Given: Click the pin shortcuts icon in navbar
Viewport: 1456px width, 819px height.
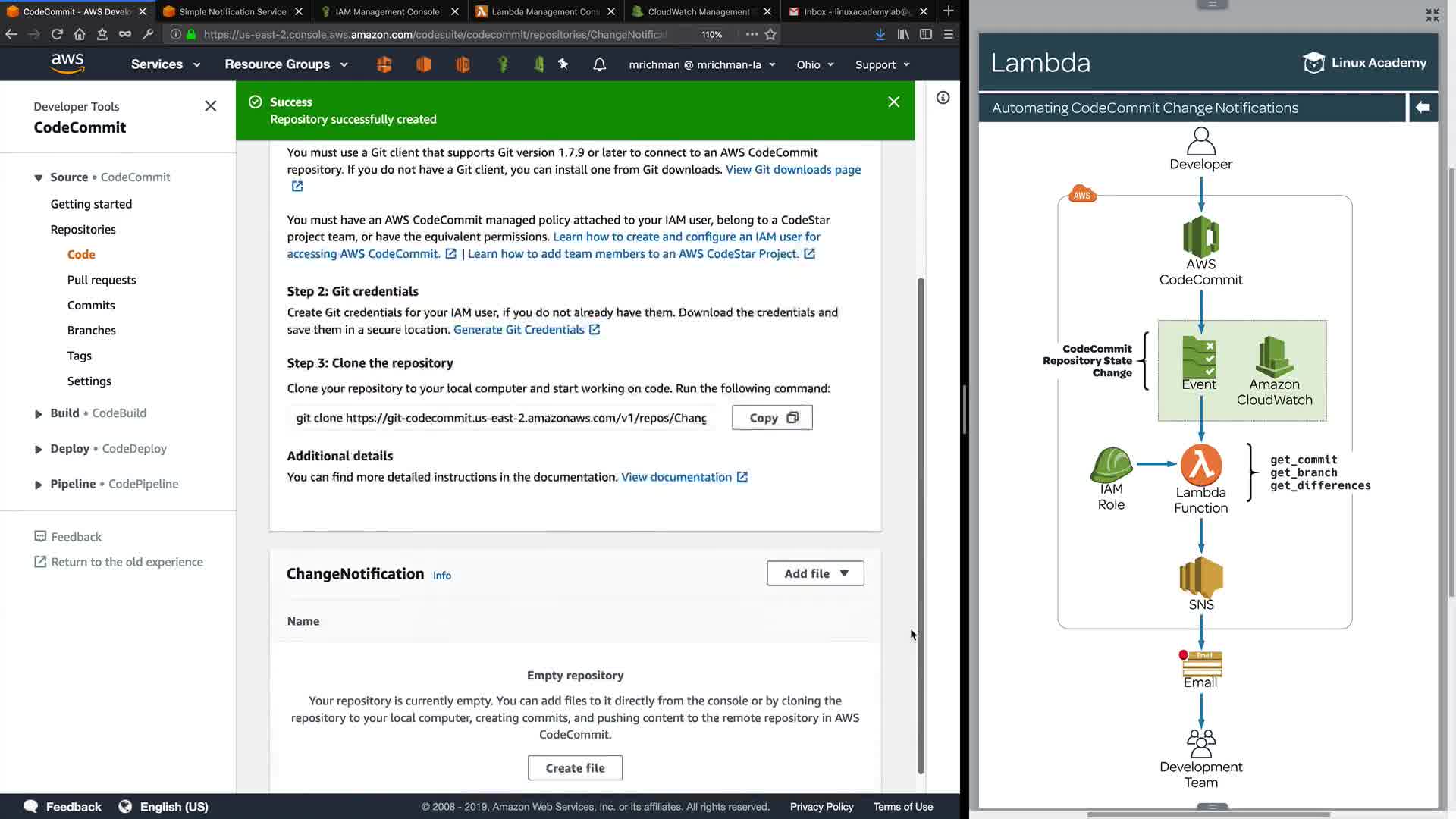Looking at the screenshot, I should point(563,64).
